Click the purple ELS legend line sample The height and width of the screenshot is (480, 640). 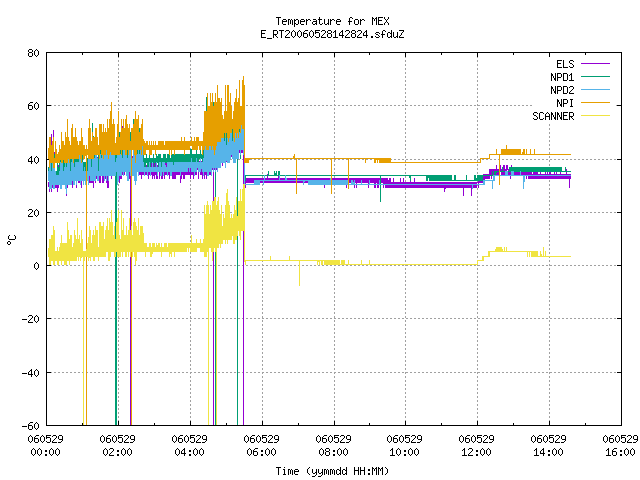click(x=595, y=64)
